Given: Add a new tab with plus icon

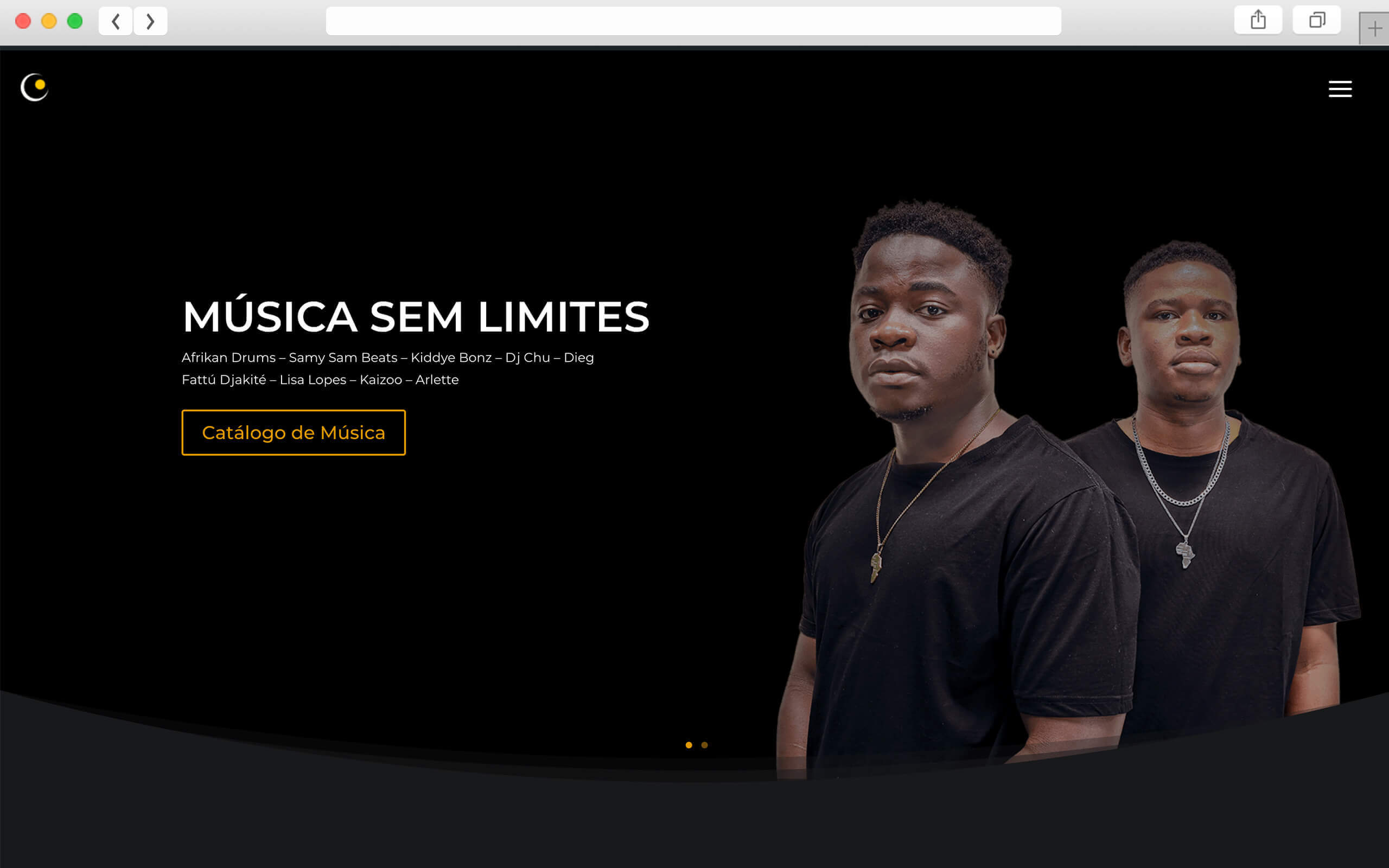Looking at the screenshot, I should [x=1374, y=28].
